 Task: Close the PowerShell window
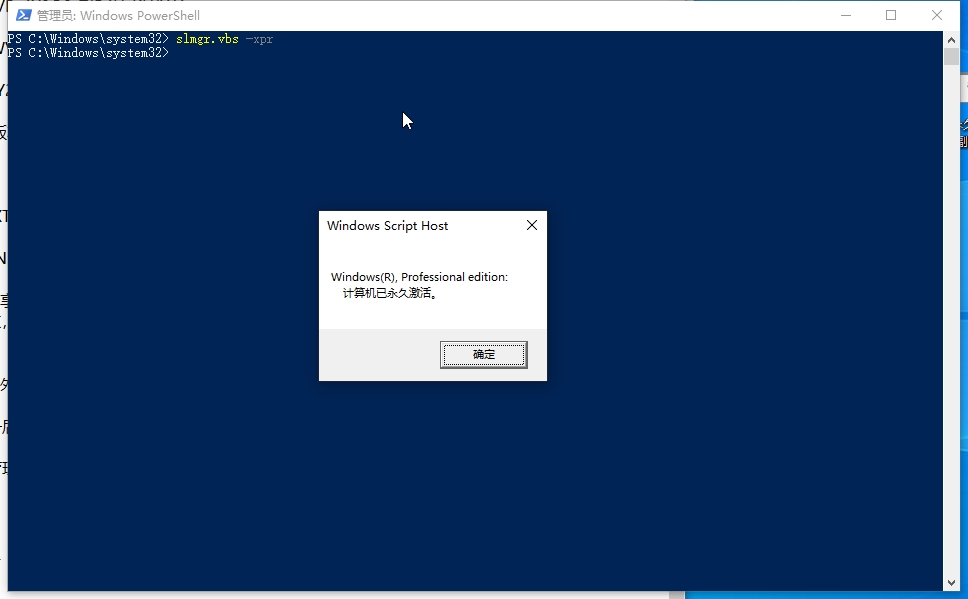(937, 15)
